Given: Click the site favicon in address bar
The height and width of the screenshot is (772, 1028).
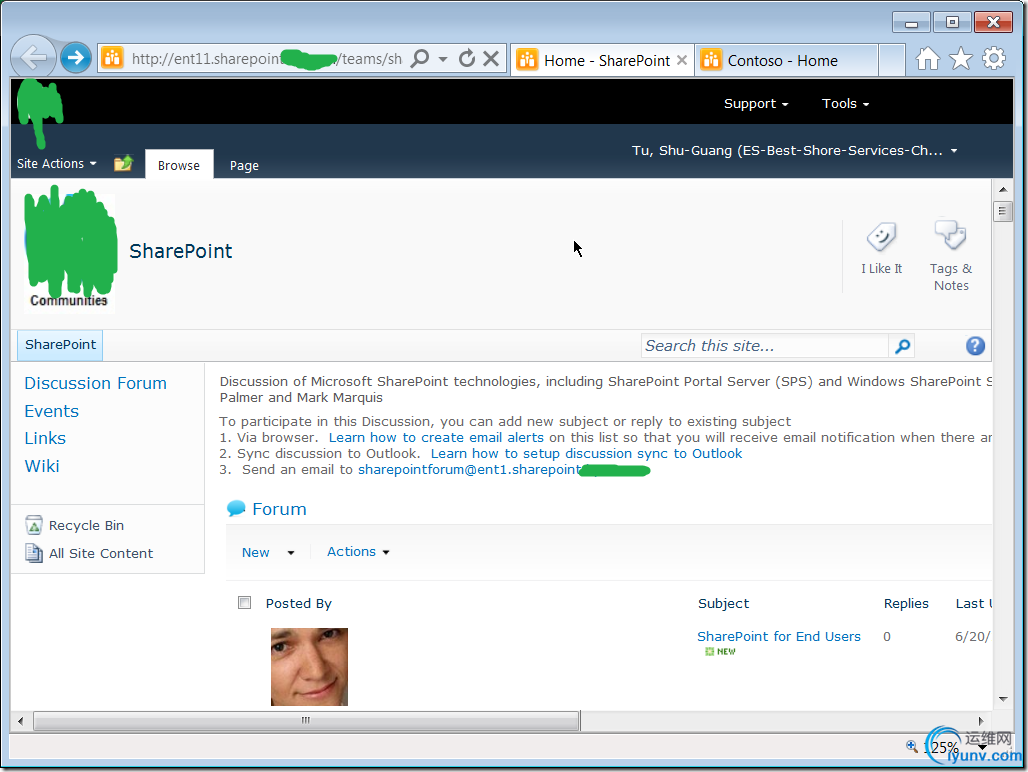Looking at the screenshot, I should (113, 58).
